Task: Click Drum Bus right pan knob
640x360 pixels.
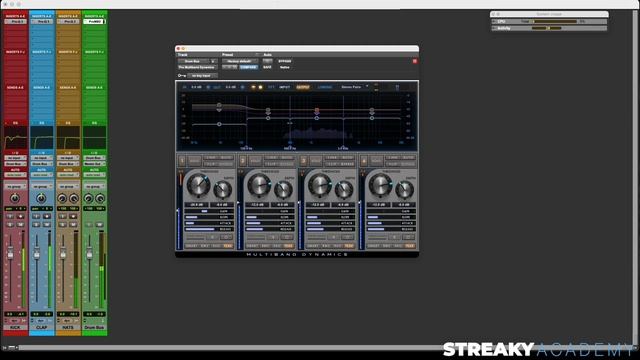Action: (x=100, y=198)
